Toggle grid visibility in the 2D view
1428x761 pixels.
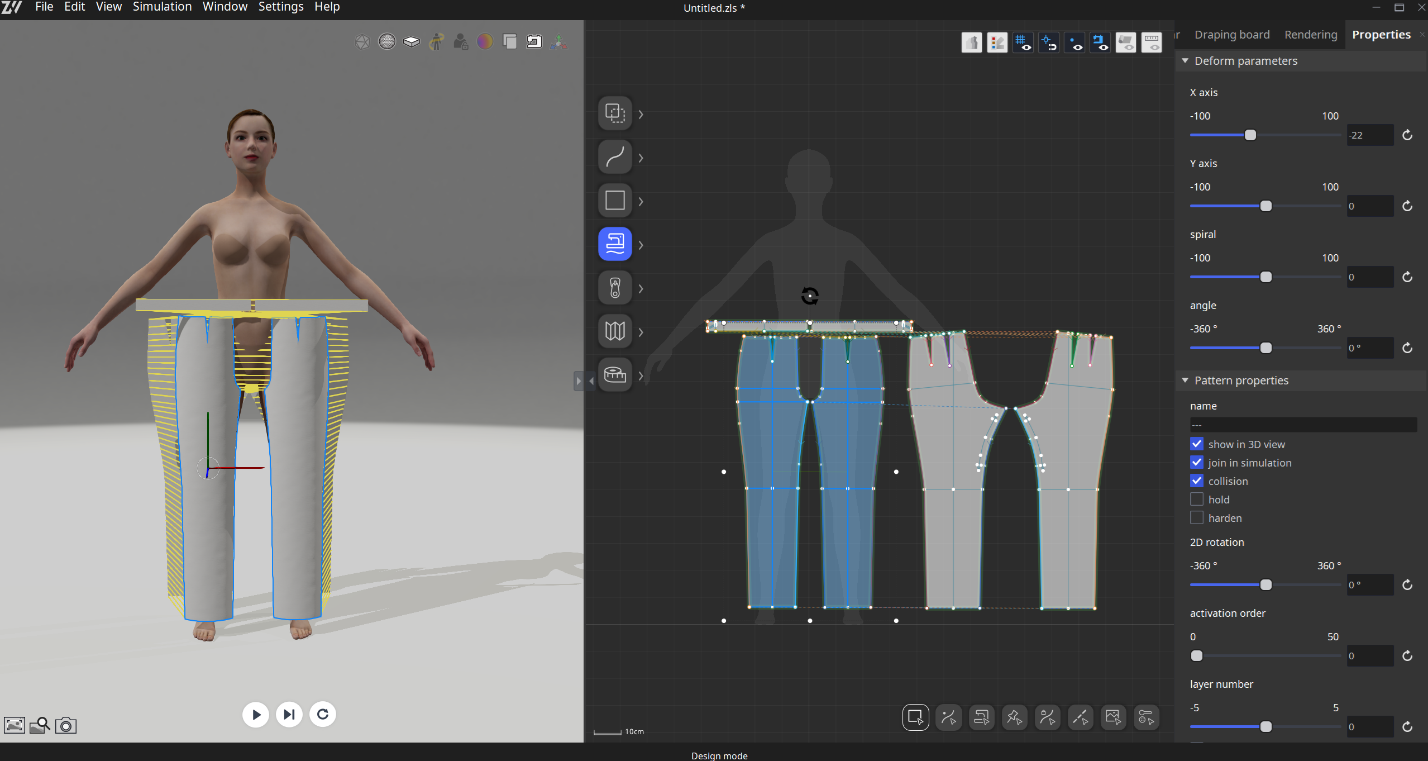[1023, 42]
